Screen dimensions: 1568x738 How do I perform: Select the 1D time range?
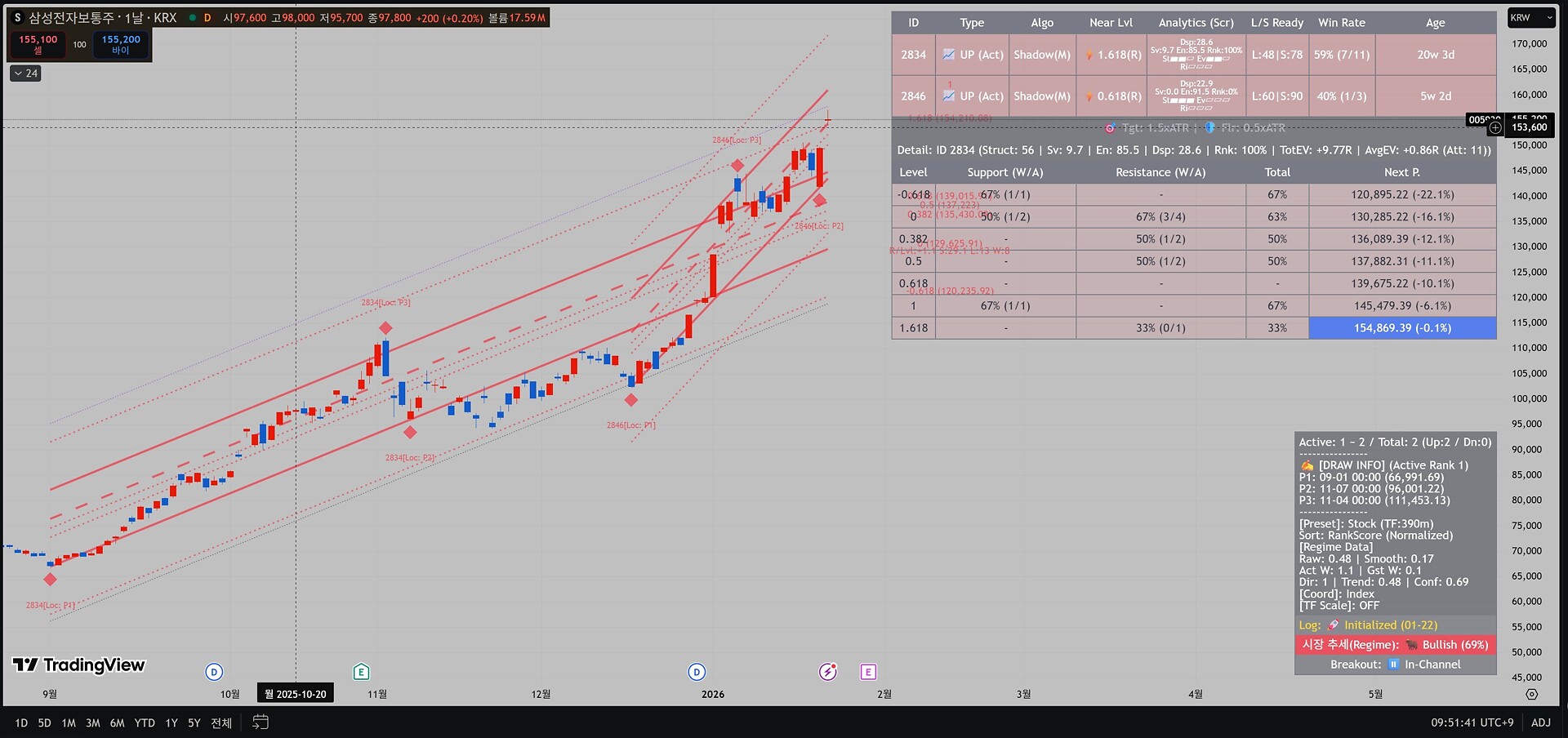[x=21, y=722]
